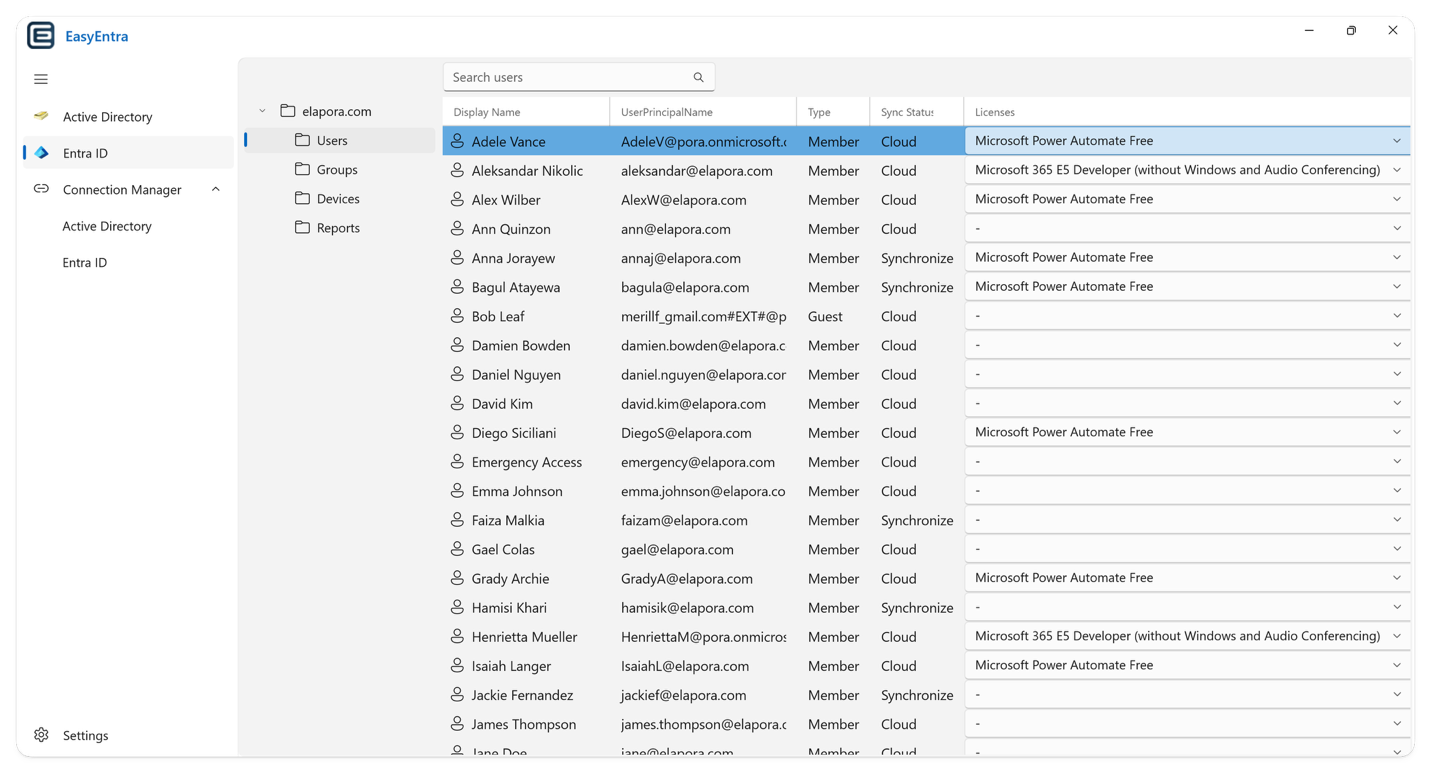The height and width of the screenshot is (773, 1431).
Task: Select the Gael Colas row
Action: pos(927,549)
